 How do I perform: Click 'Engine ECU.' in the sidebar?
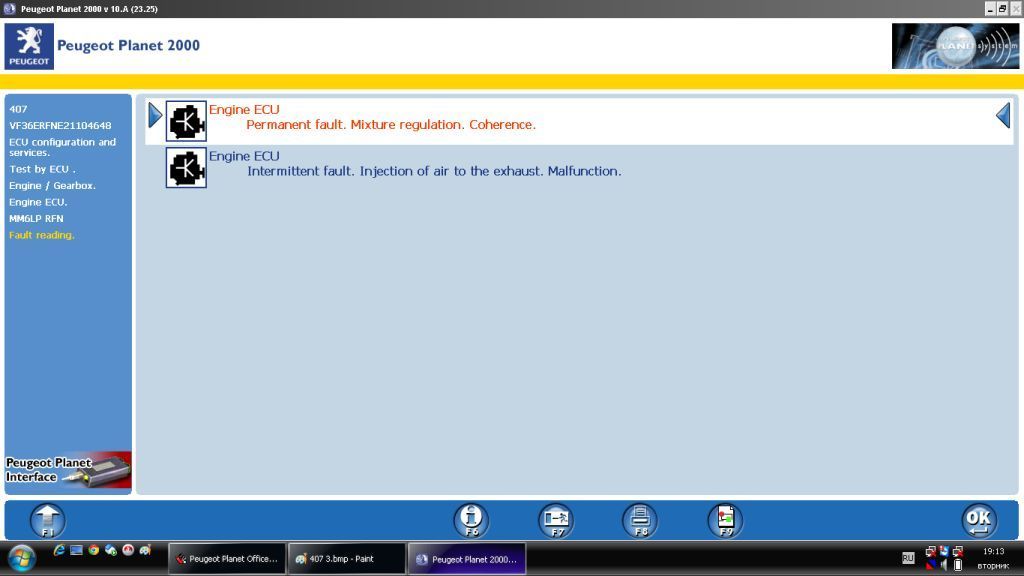(38, 202)
